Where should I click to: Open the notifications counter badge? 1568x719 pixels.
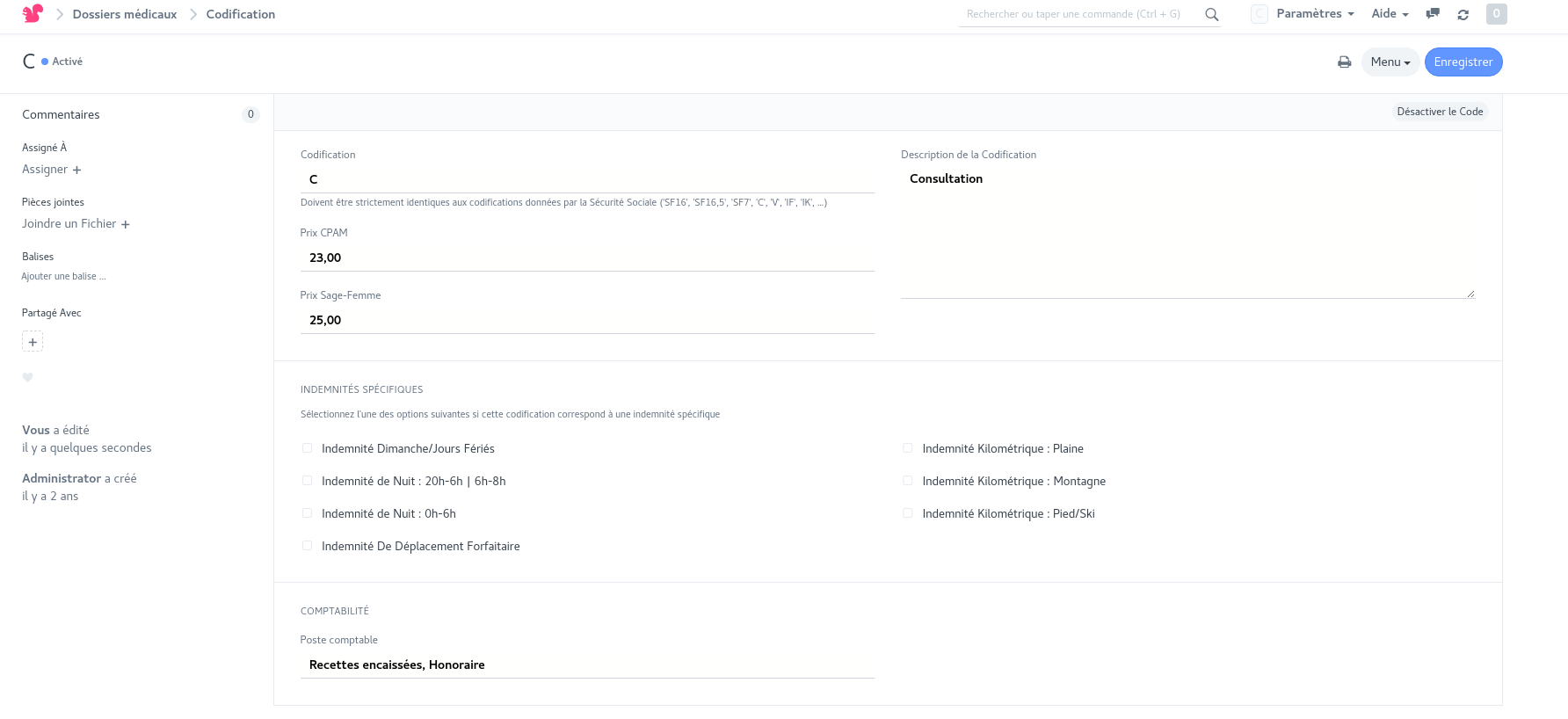click(x=1496, y=14)
